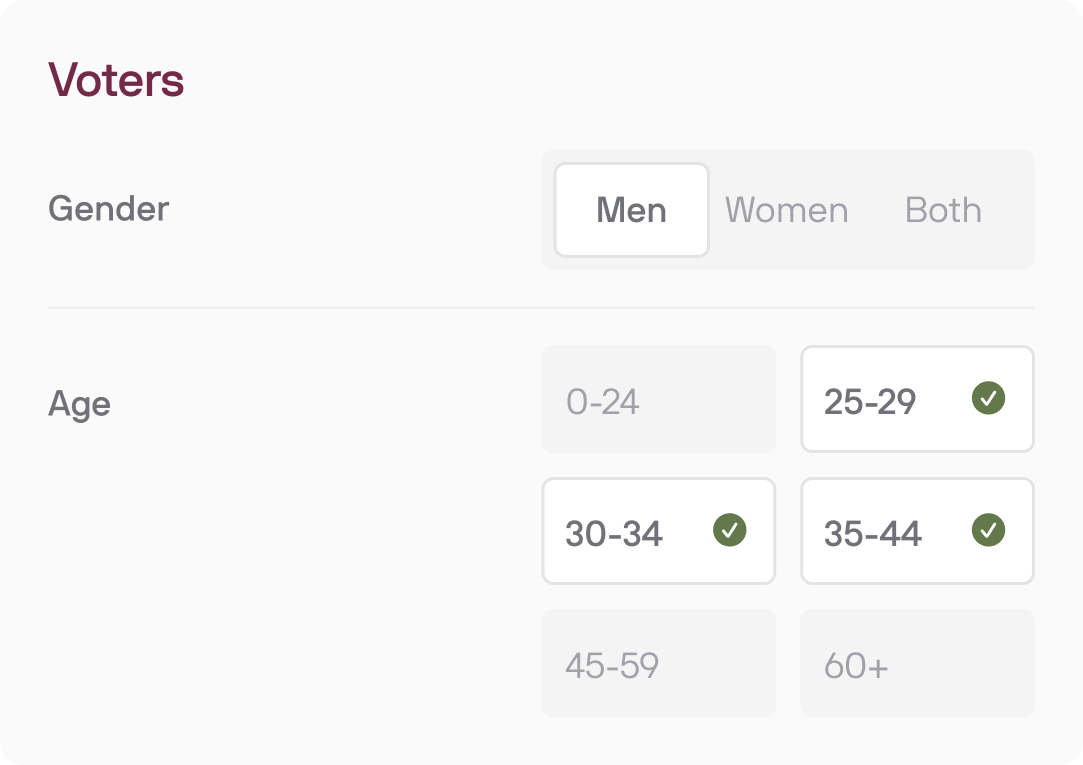The height and width of the screenshot is (765, 1083).
Task: Click the green checkmark on 25-29
Action: click(x=987, y=399)
